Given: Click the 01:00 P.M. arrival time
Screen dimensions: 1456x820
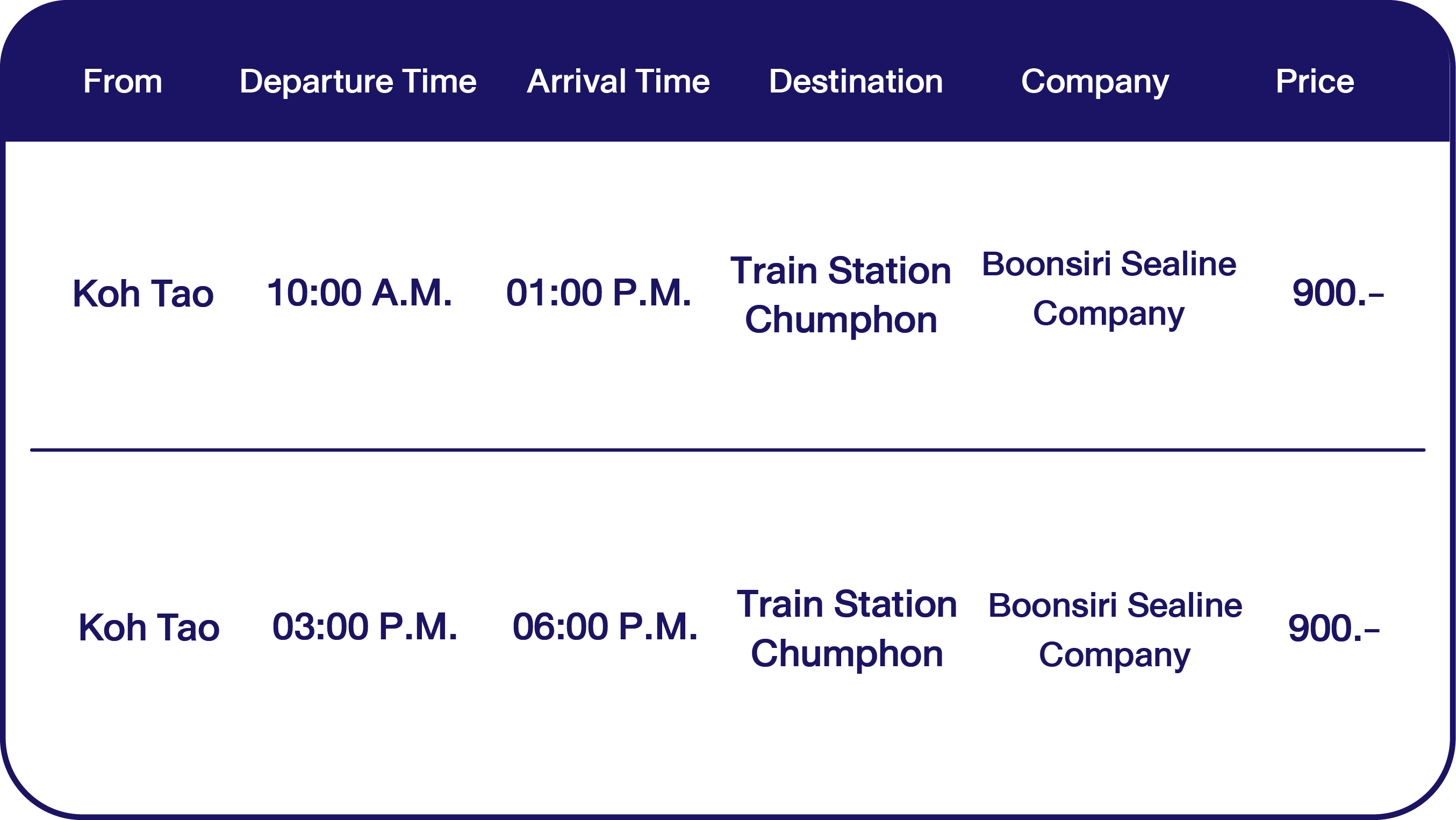Looking at the screenshot, I should click(599, 293).
